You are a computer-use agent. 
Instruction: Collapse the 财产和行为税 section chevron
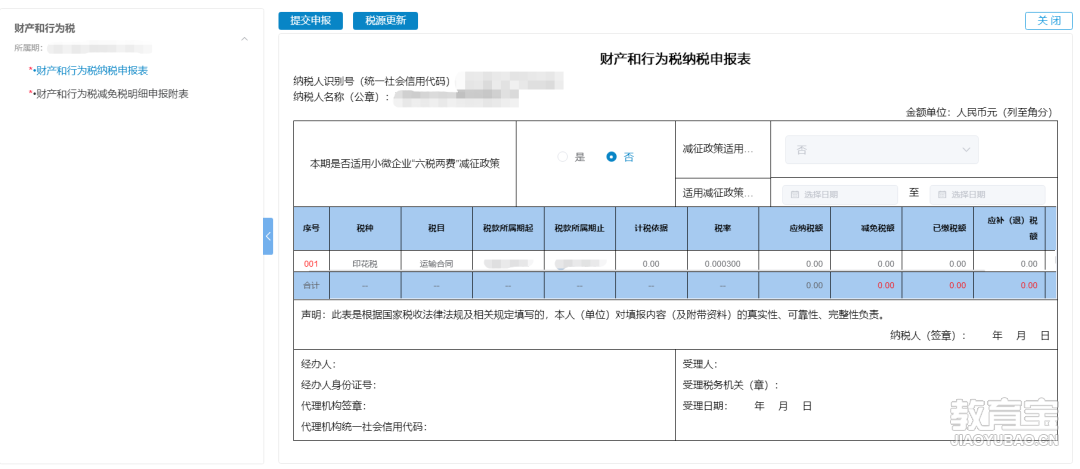245,39
